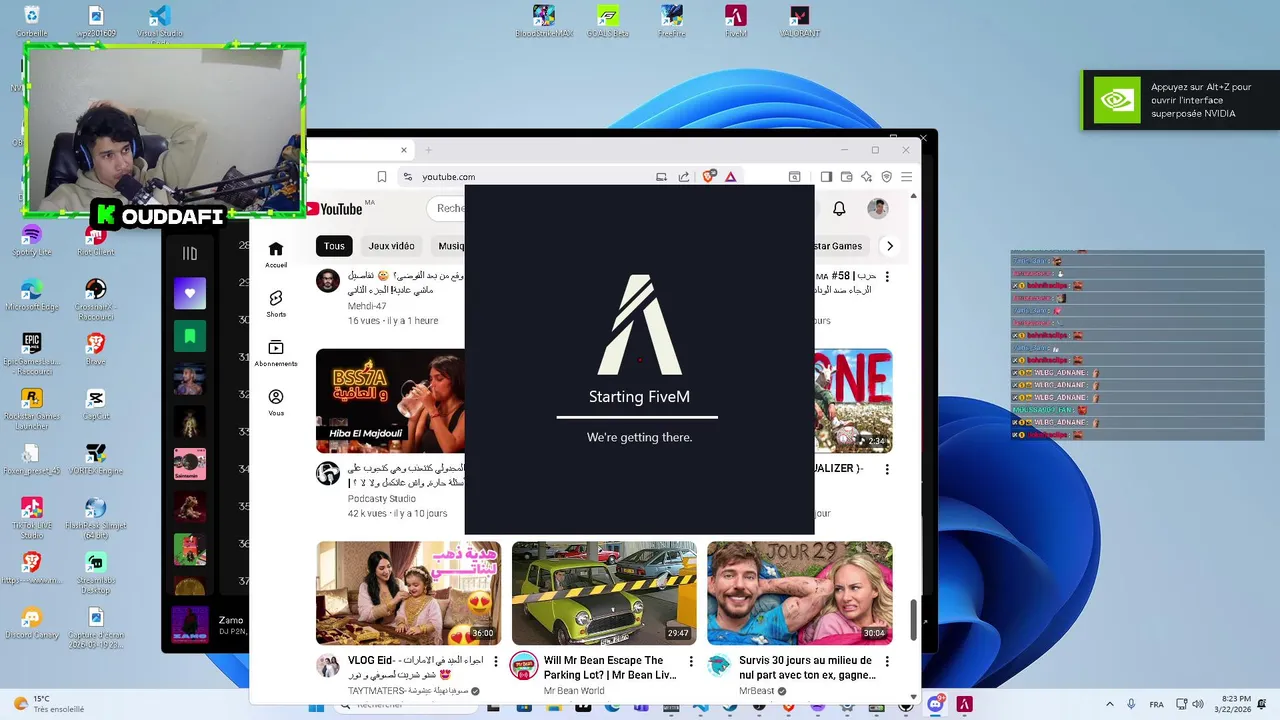The image size is (1280, 720).
Task: Open the Mr Bean World channel link
Action: click(x=574, y=691)
